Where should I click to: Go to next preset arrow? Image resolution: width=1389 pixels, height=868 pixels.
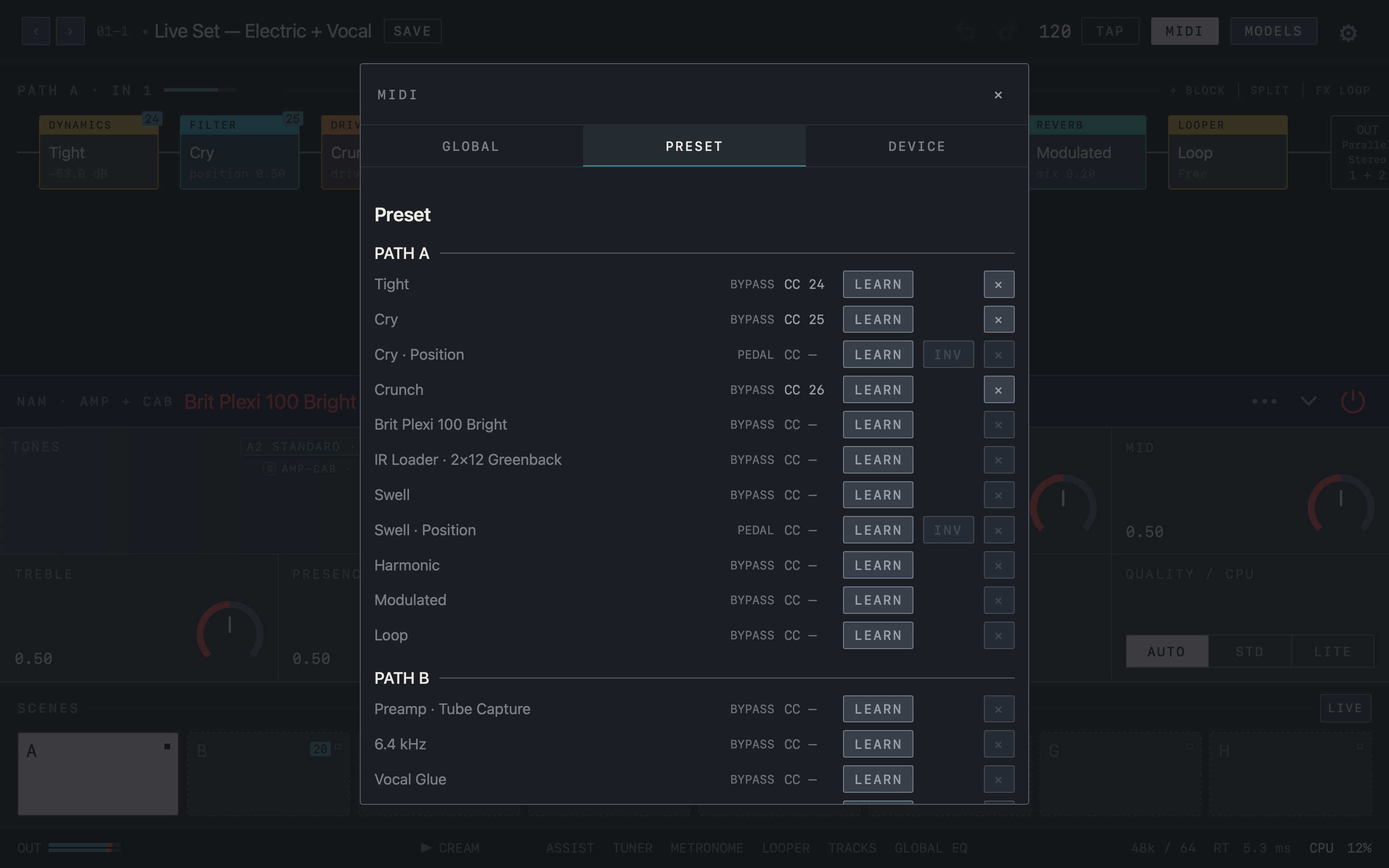(70, 31)
